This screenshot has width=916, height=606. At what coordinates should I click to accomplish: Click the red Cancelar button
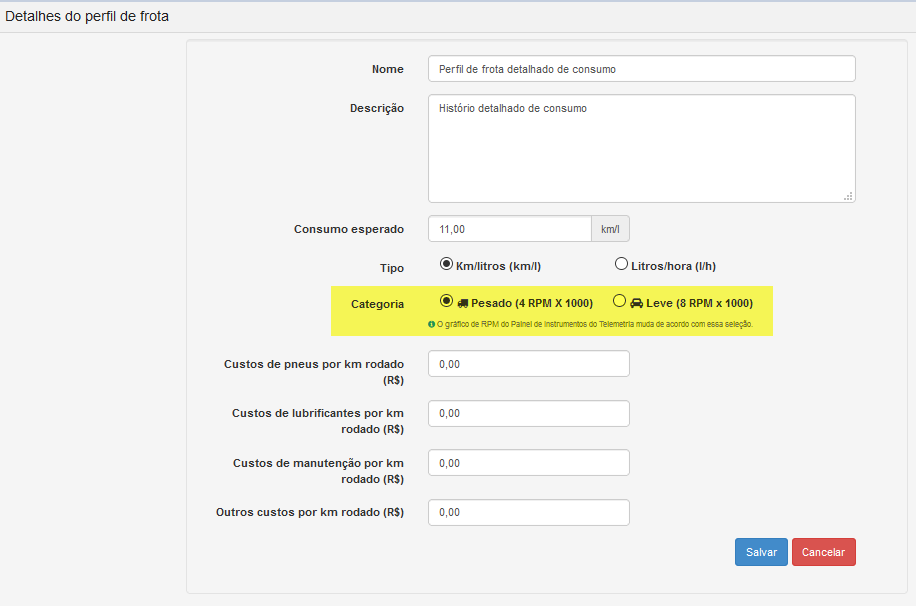click(x=824, y=552)
